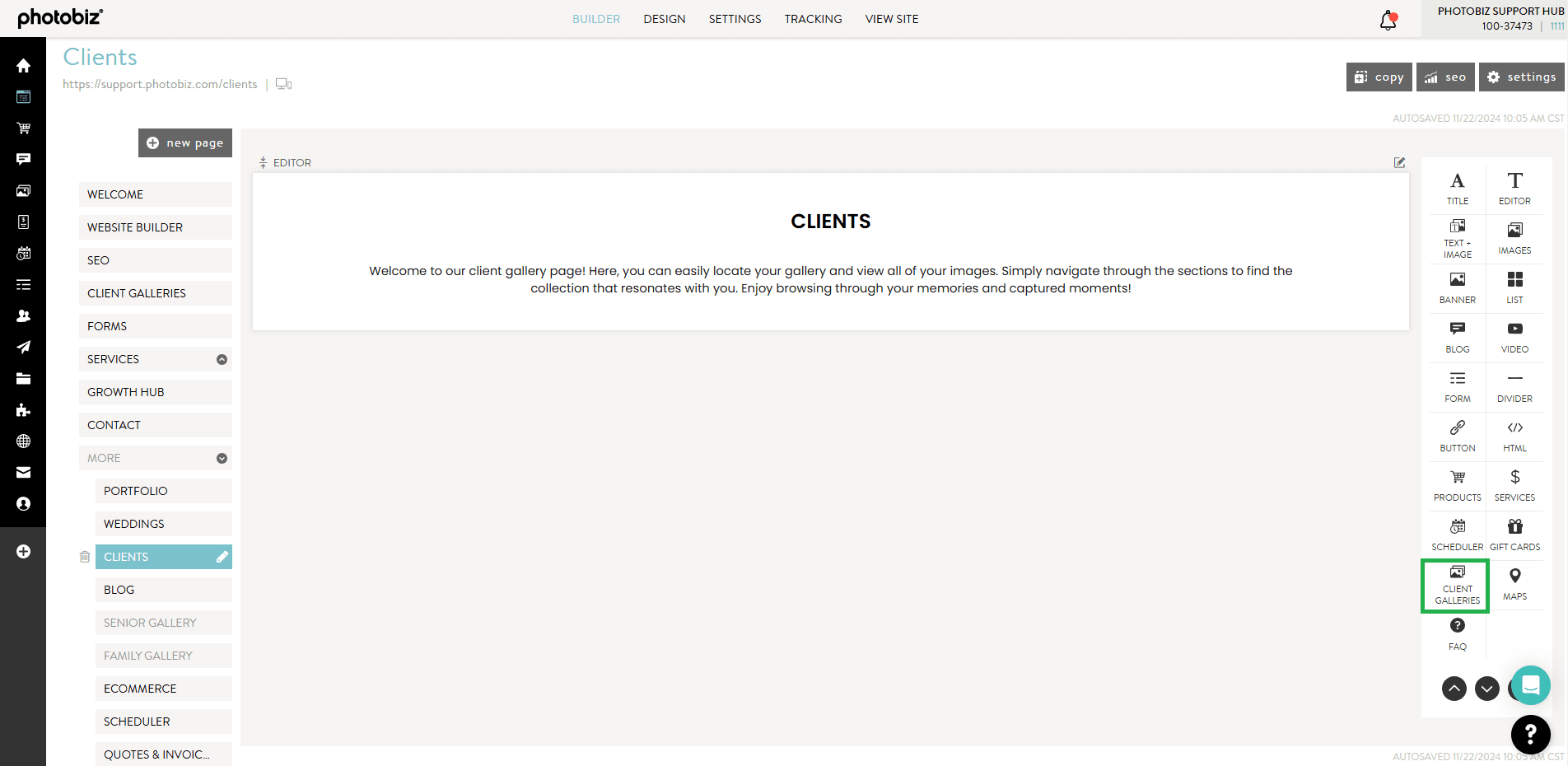Insert an Images block
The height and width of the screenshot is (766, 1568).
[x=1514, y=238]
